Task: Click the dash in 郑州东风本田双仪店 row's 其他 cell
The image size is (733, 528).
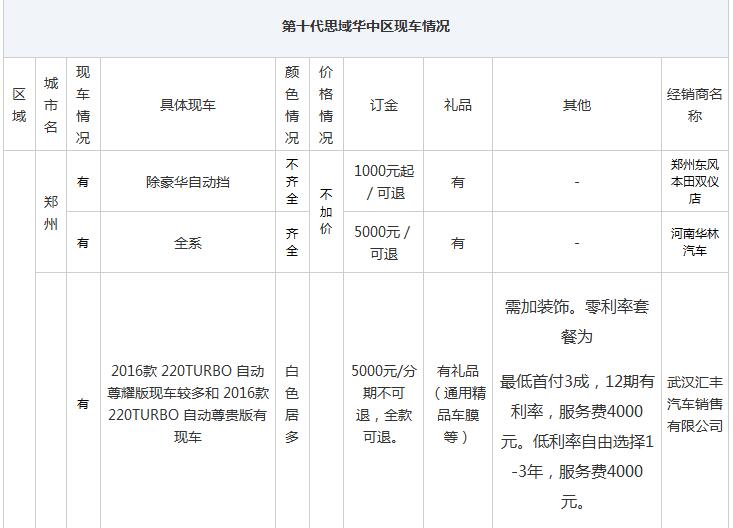Action: point(577,182)
